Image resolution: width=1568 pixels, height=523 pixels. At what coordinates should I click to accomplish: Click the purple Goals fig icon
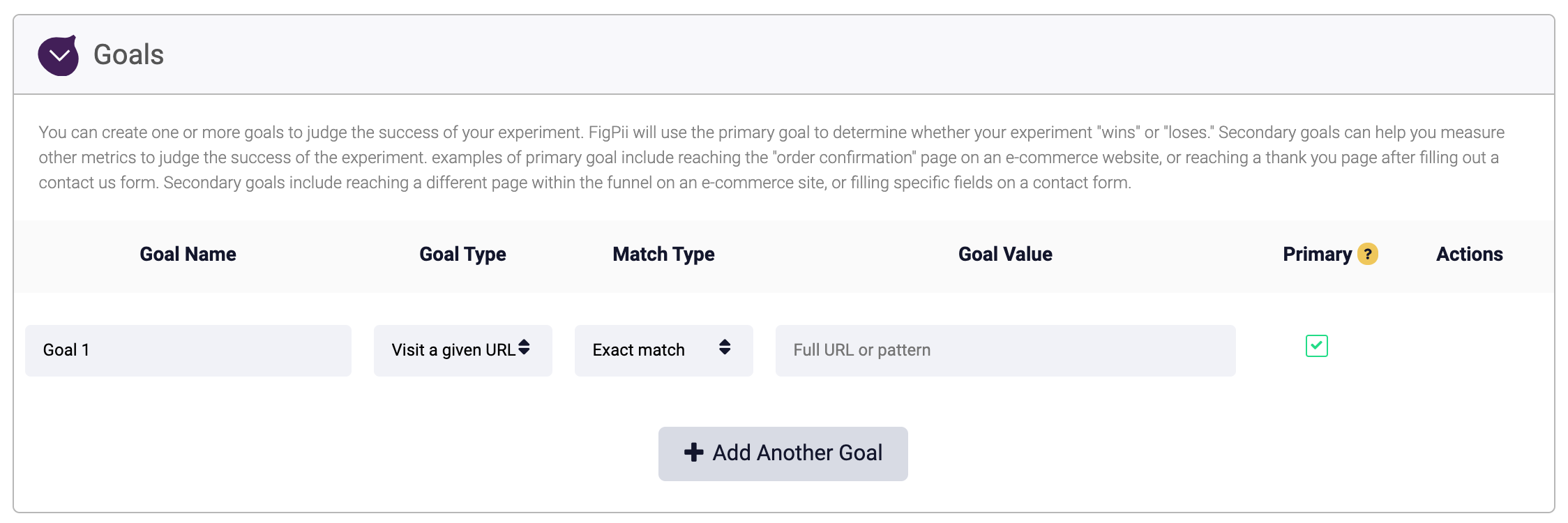click(x=59, y=56)
